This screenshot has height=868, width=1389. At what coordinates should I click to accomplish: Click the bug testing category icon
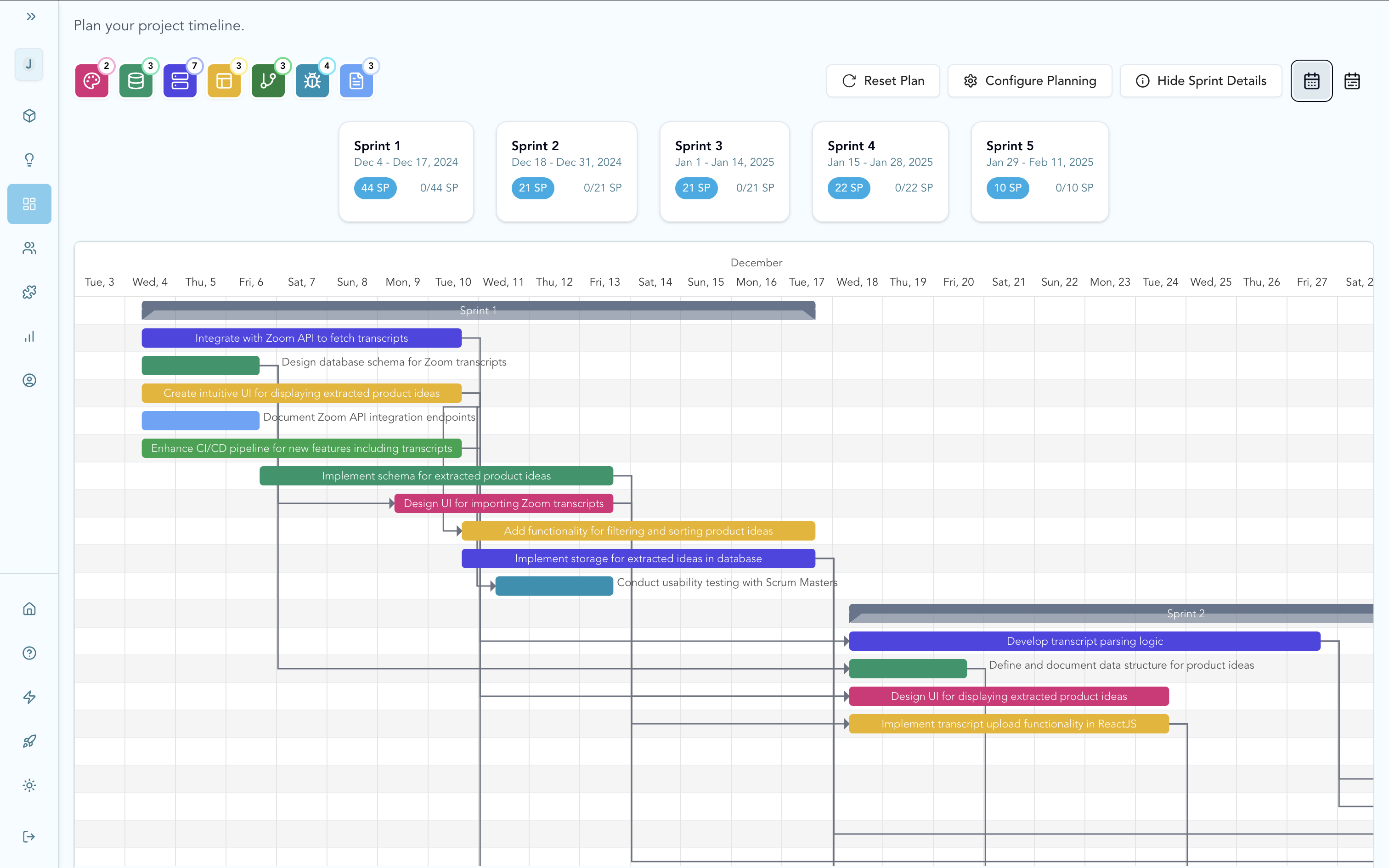(x=312, y=81)
